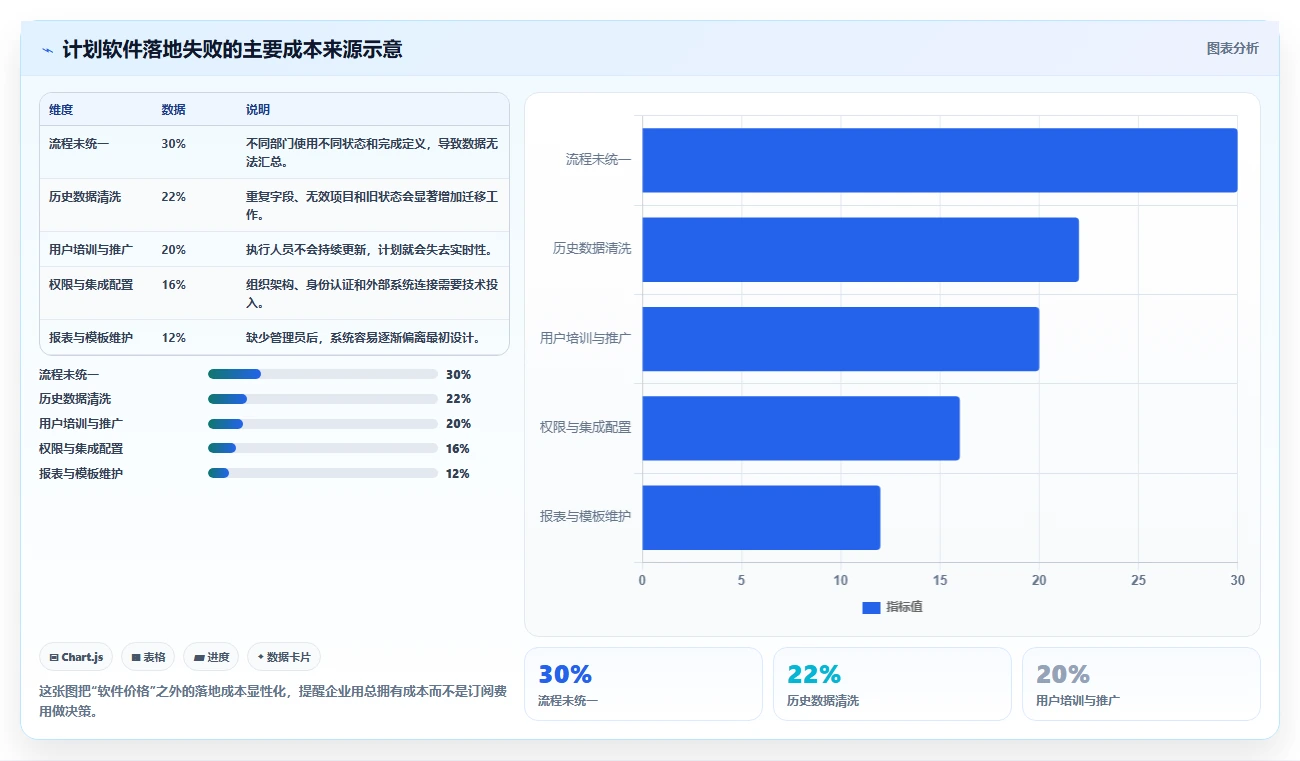This screenshot has width=1300, height=761.
Task: Select the 进度 tag chip
Action: click(x=211, y=657)
